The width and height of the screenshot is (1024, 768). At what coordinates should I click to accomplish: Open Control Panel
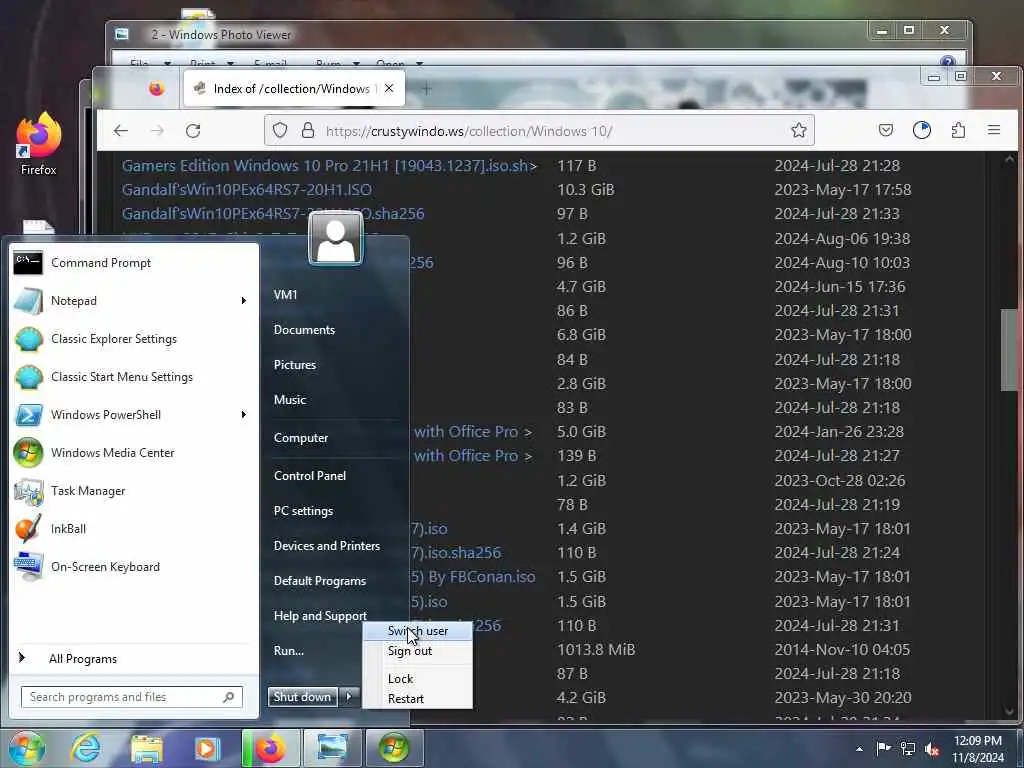coord(310,476)
